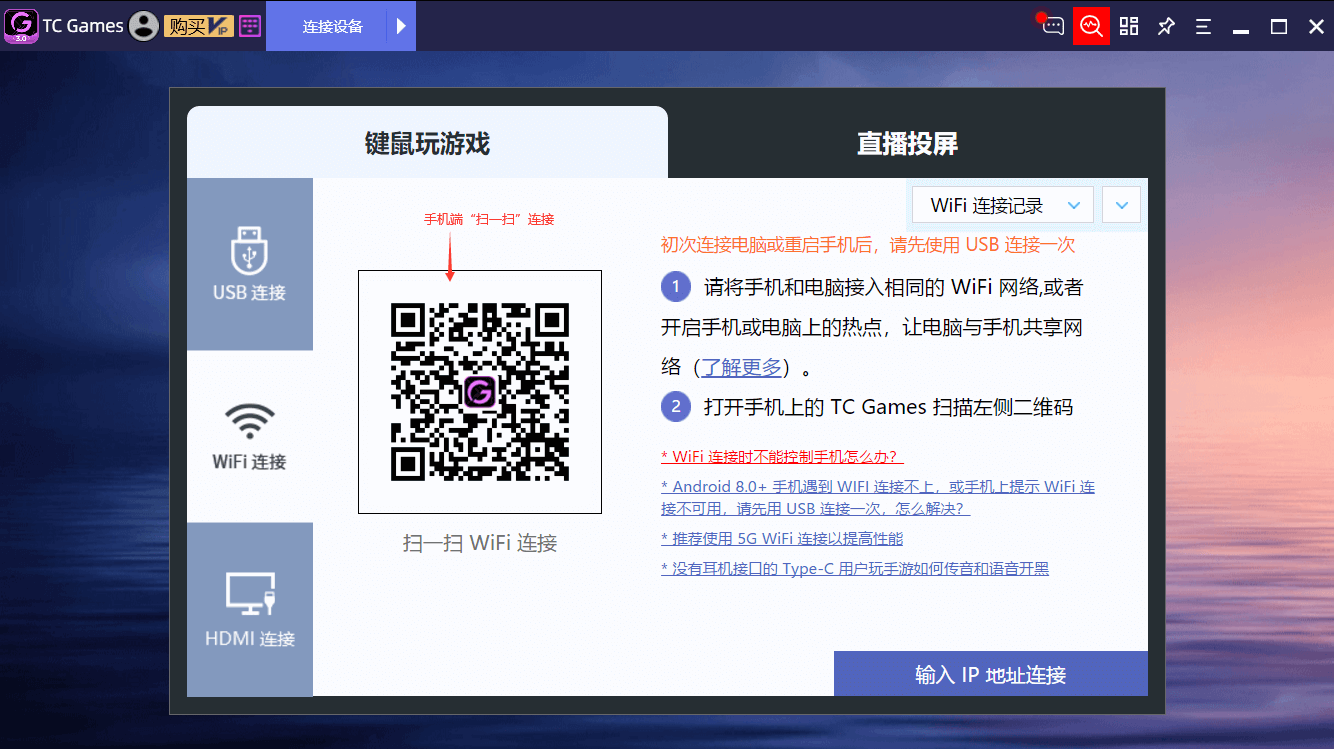Click the 输入 IP 地址连接 button
The width and height of the screenshot is (1334, 749).
pyautogui.click(x=990, y=674)
